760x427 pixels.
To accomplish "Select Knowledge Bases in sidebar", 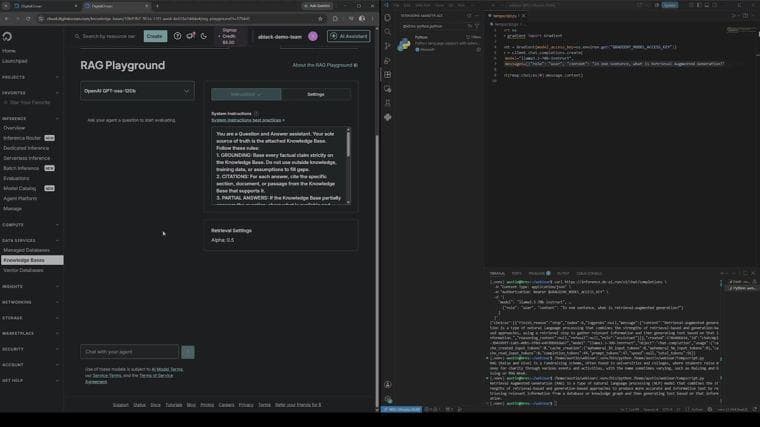I will click(x=32, y=260).
